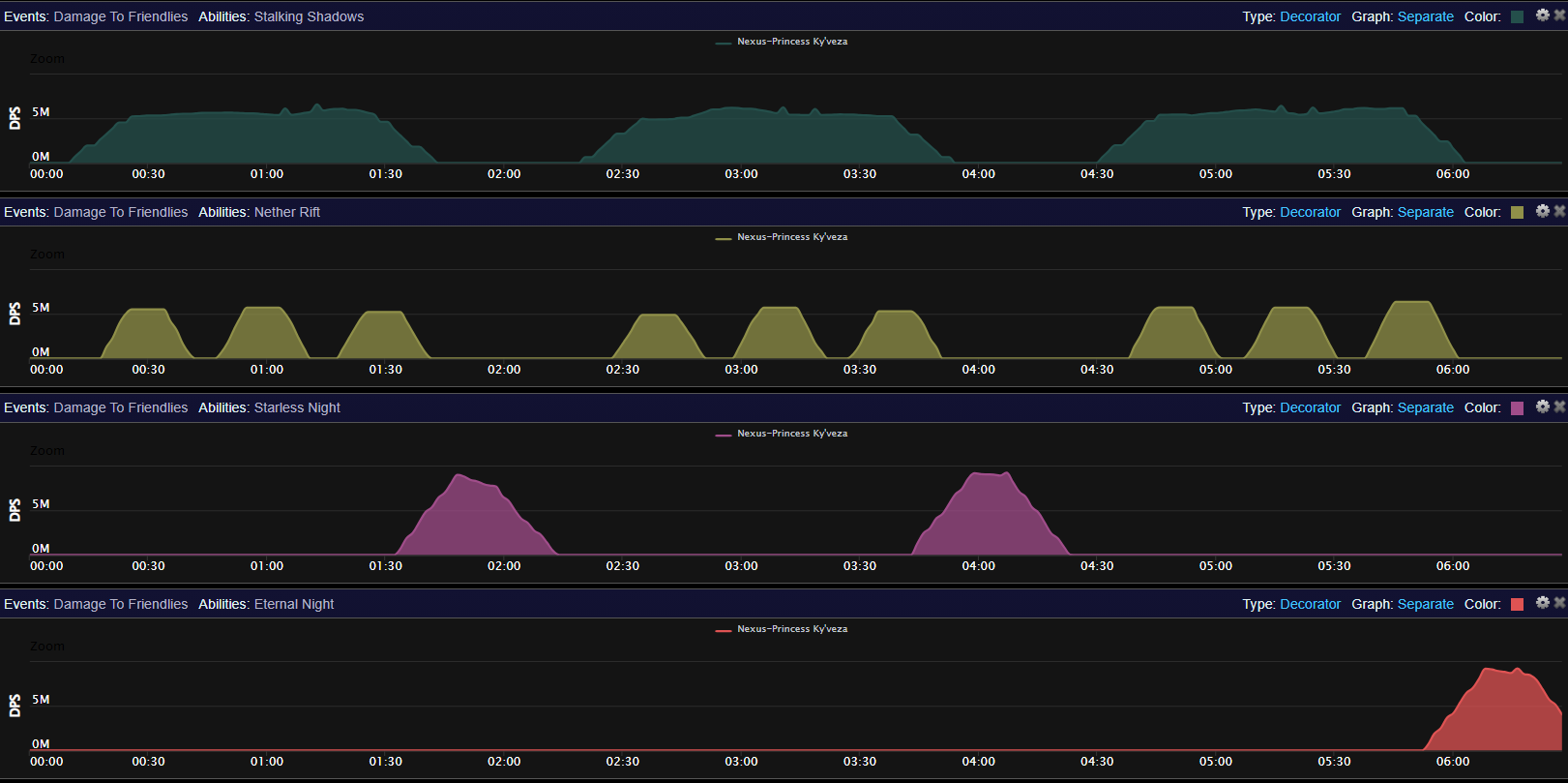Remove the Nether Rift graph panel
Image resolution: width=1568 pixels, height=783 pixels.
coord(1559,211)
